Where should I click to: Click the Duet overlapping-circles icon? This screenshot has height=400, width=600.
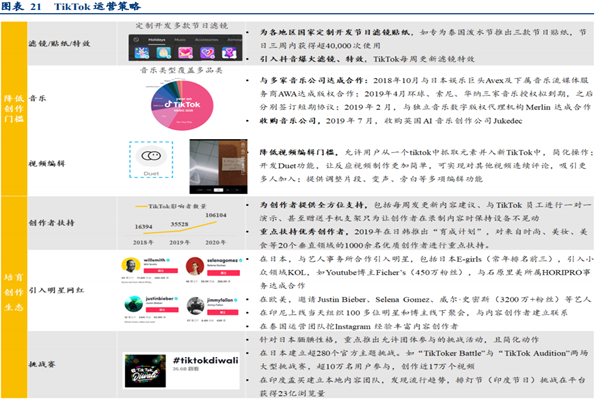151,156
